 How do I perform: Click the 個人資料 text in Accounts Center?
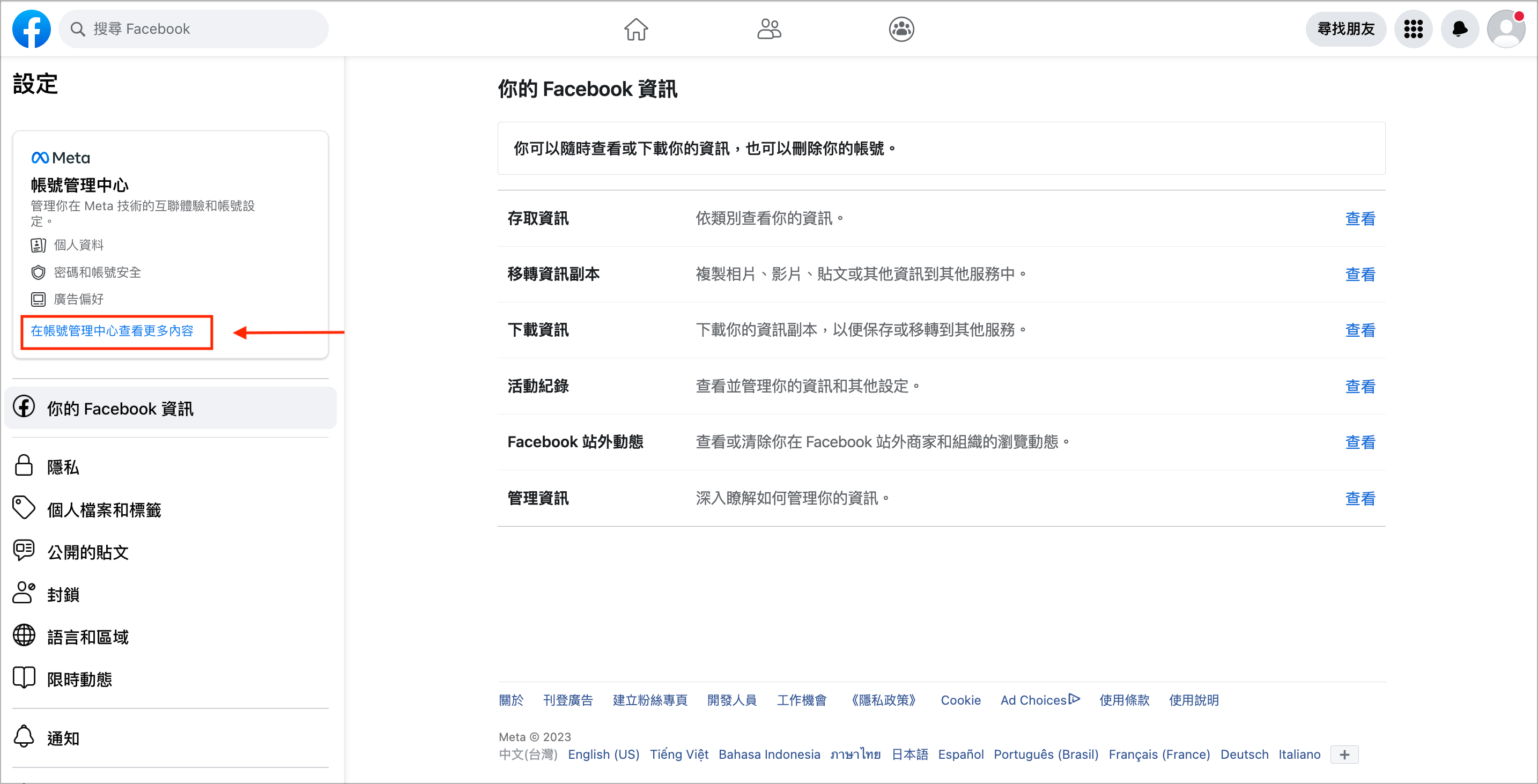click(x=79, y=245)
